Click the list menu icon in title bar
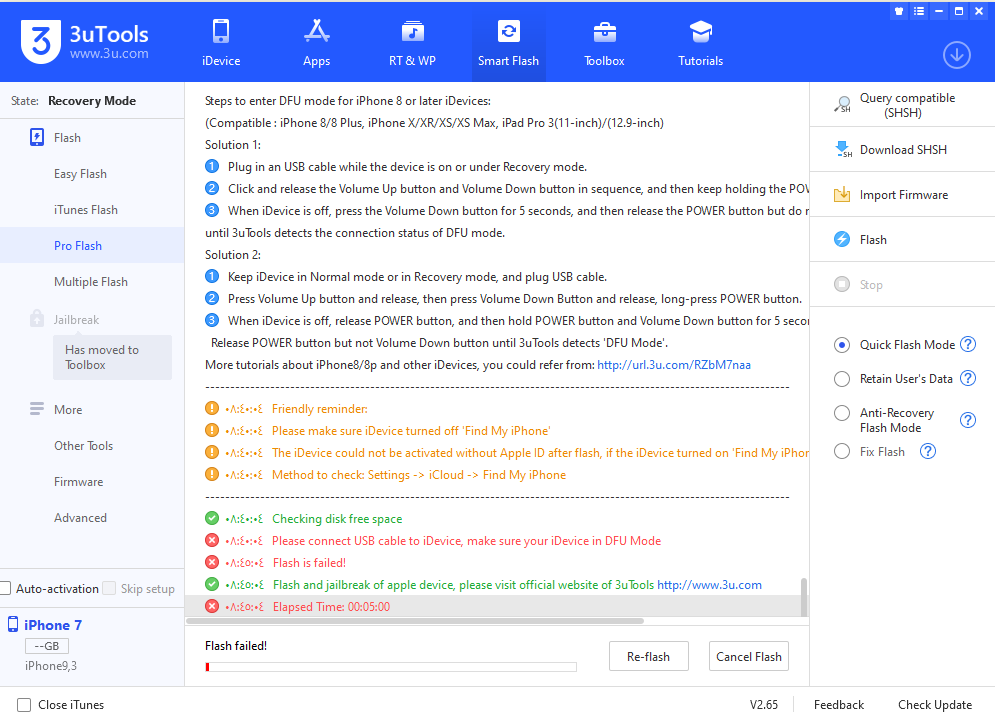The height and width of the screenshot is (720, 995). click(x=918, y=11)
